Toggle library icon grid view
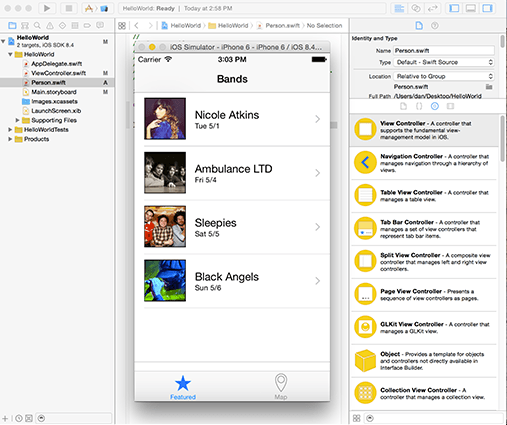507x425 pixels. point(357,418)
